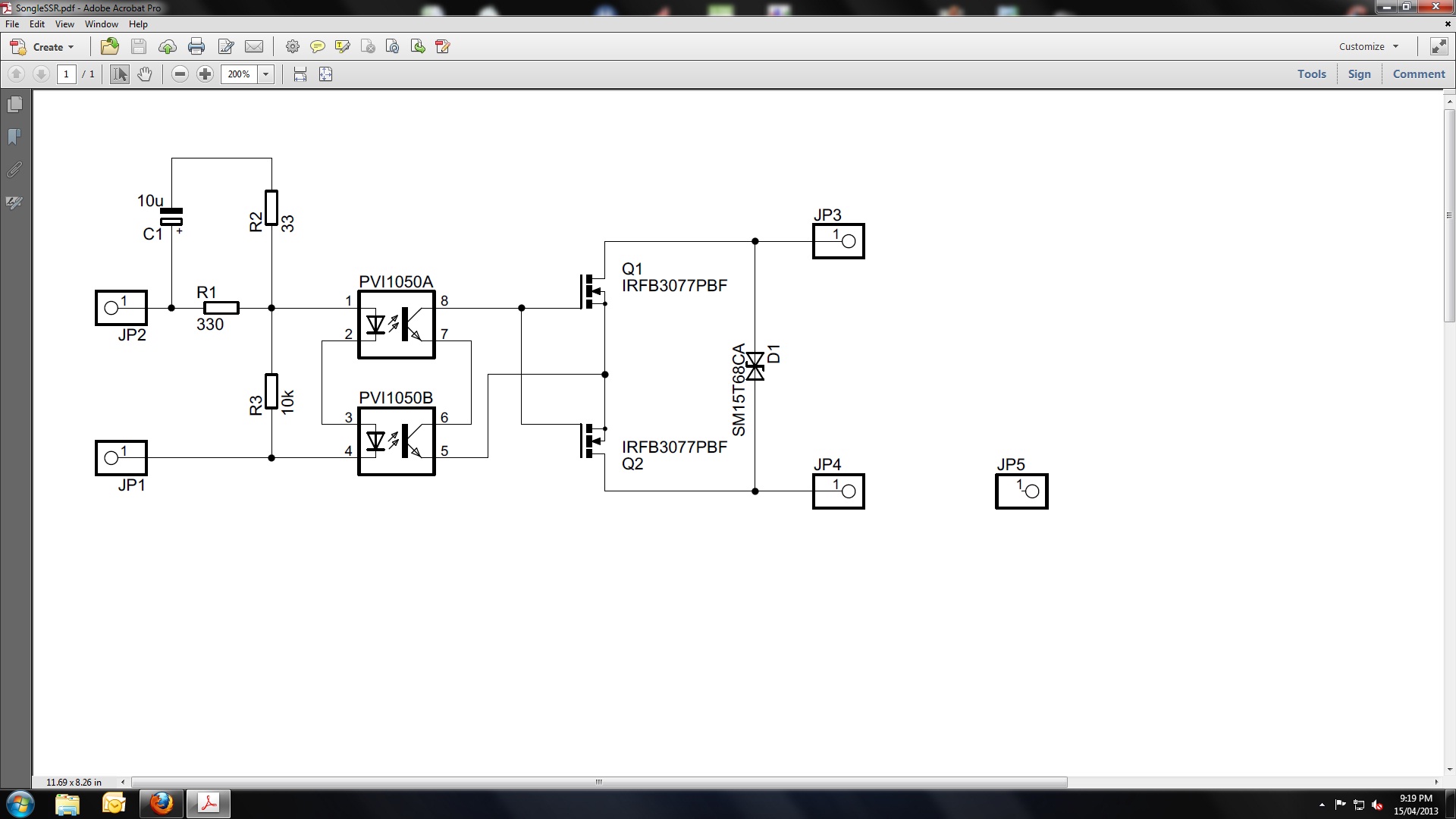Expand the Create dropdown button
1456x819 pixels.
pyautogui.click(x=42, y=47)
